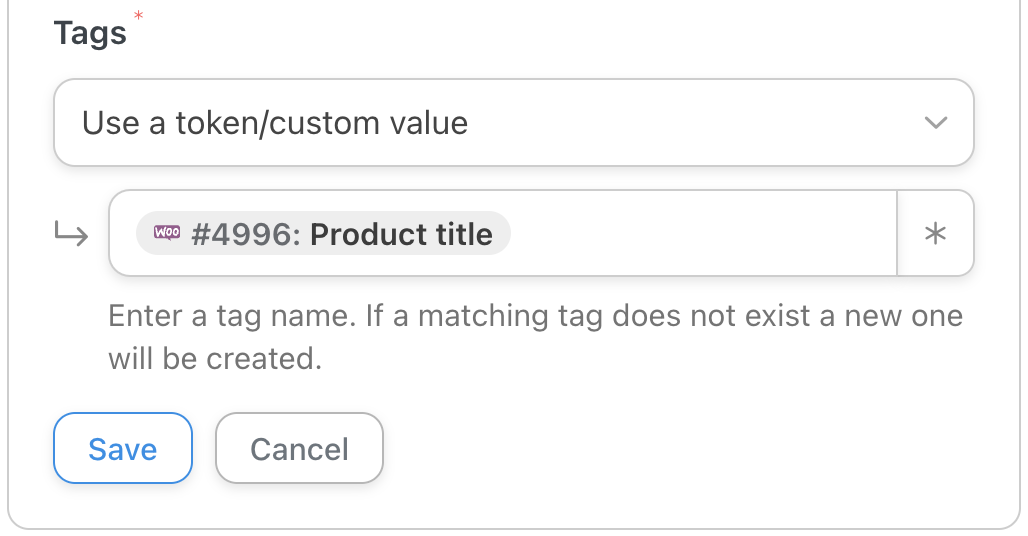Open the token picker asterisk button
This screenshot has width=1028, height=536.
click(935, 234)
